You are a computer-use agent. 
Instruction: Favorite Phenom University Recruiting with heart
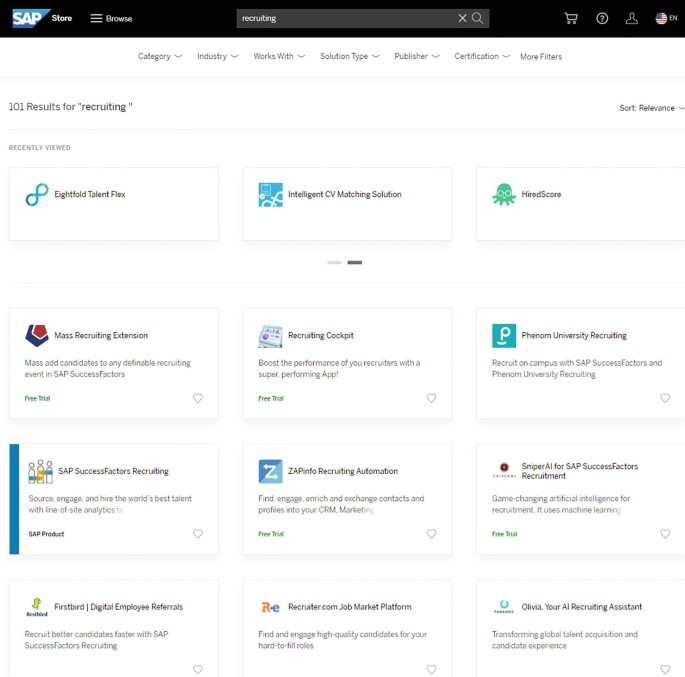[x=665, y=398]
